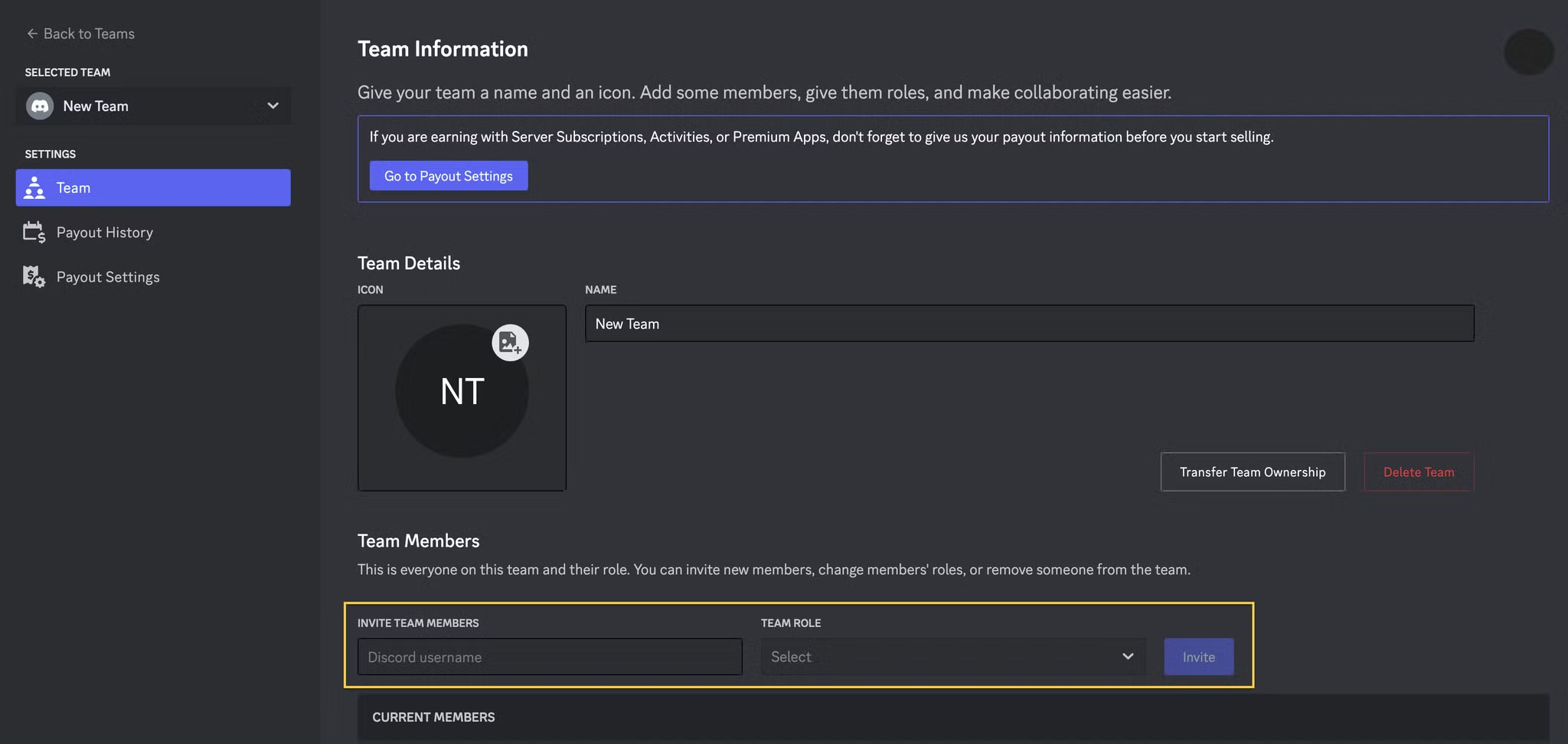
Task: Click the Payout History calendar icon
Action: (x=34, y=231)
